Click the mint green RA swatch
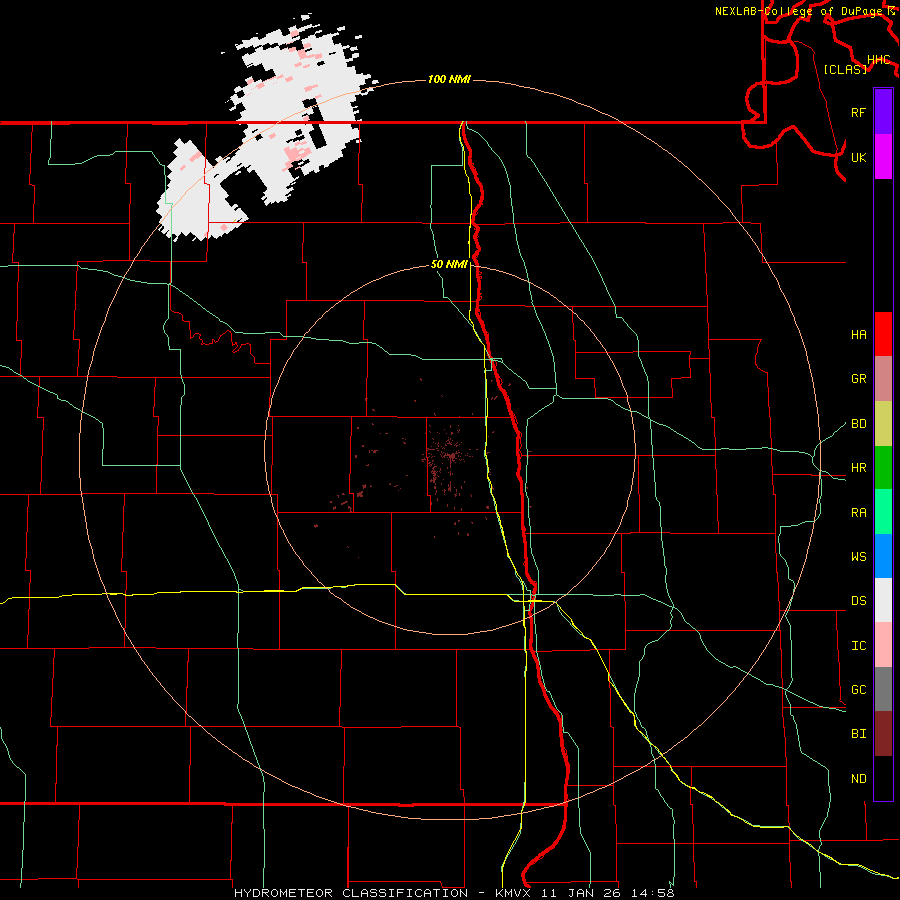 (883, 512)
